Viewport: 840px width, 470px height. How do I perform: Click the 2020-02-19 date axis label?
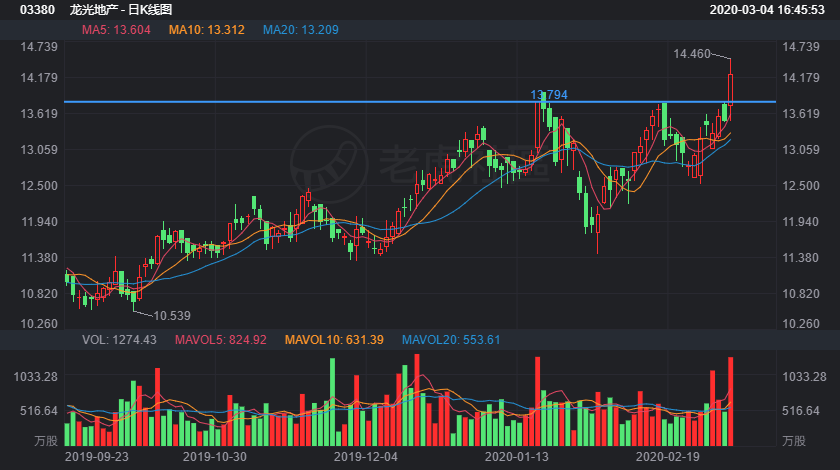pyautogui.click(x=668, y=457)
